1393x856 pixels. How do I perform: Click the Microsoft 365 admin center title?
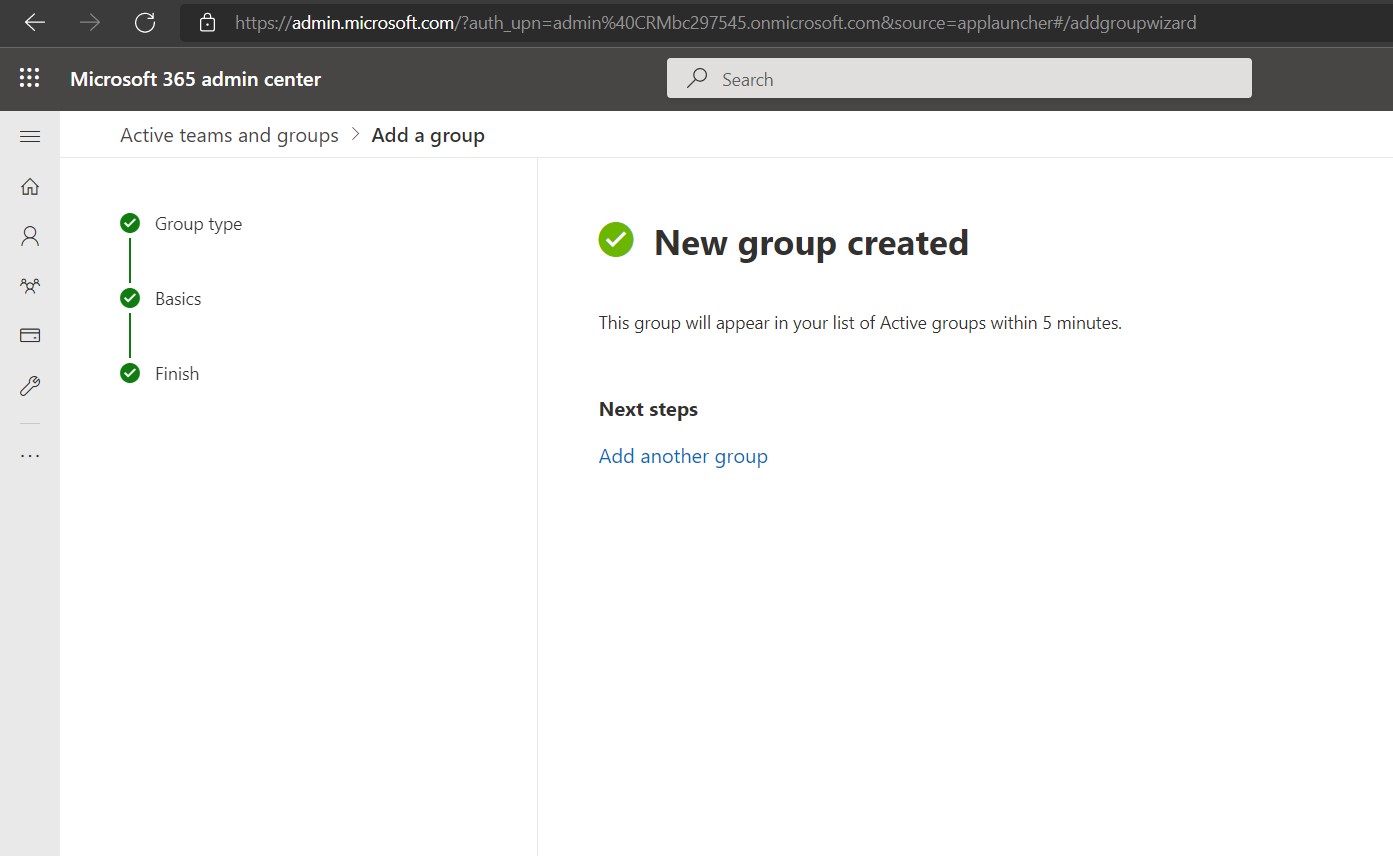click(x=196, y=79)
